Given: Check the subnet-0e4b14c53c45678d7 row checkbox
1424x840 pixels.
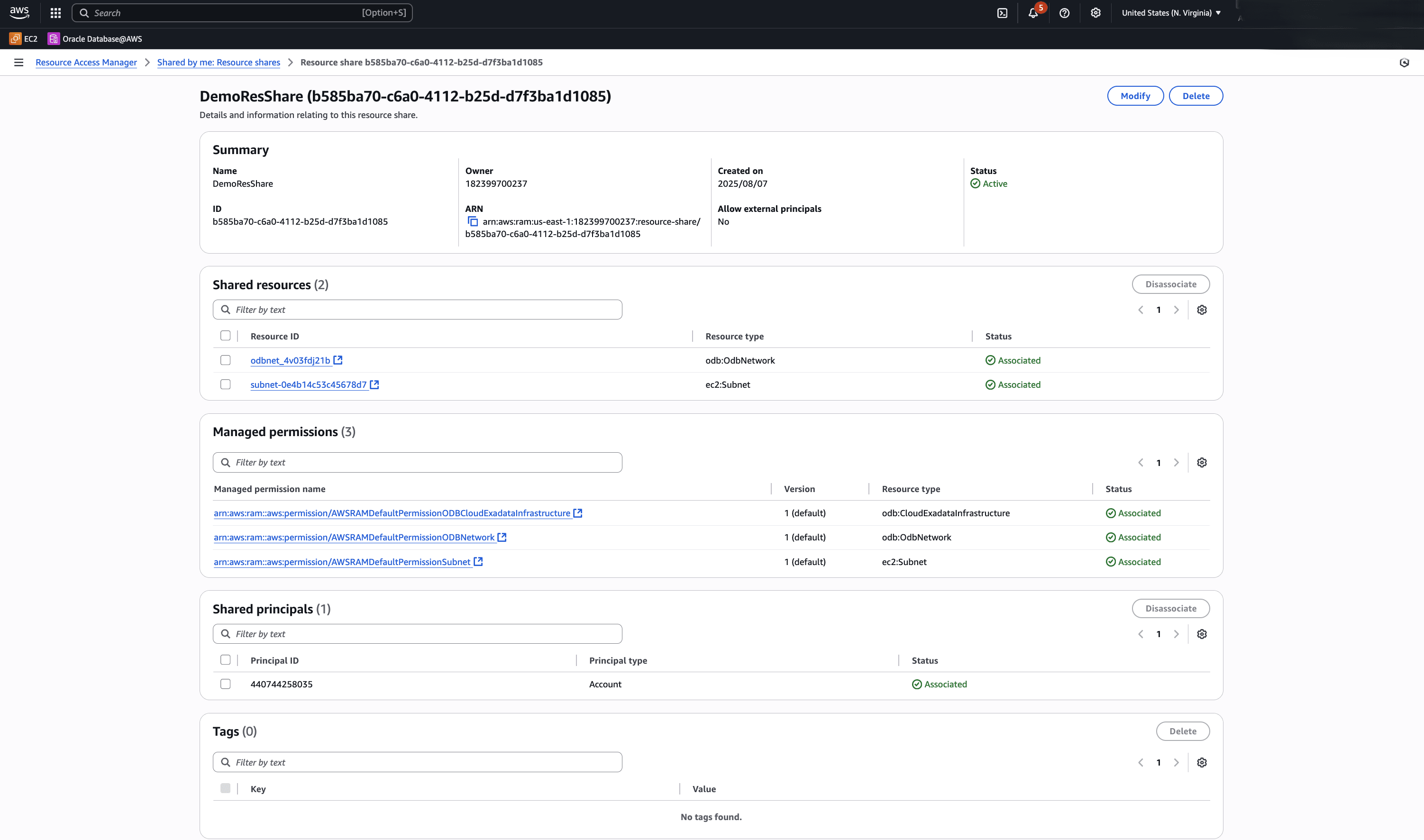Looking at the screenshot, I should coord(225,384).
